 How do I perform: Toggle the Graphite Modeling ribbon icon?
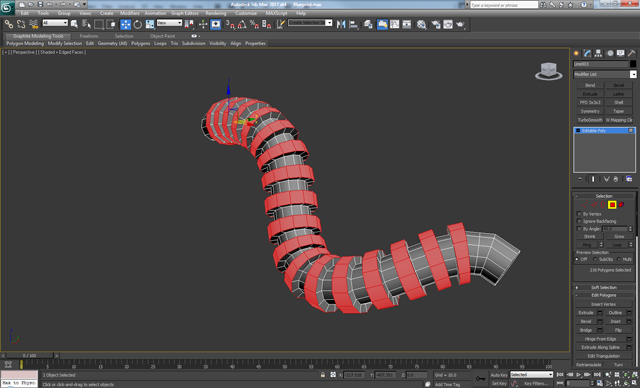pos(382,24)
